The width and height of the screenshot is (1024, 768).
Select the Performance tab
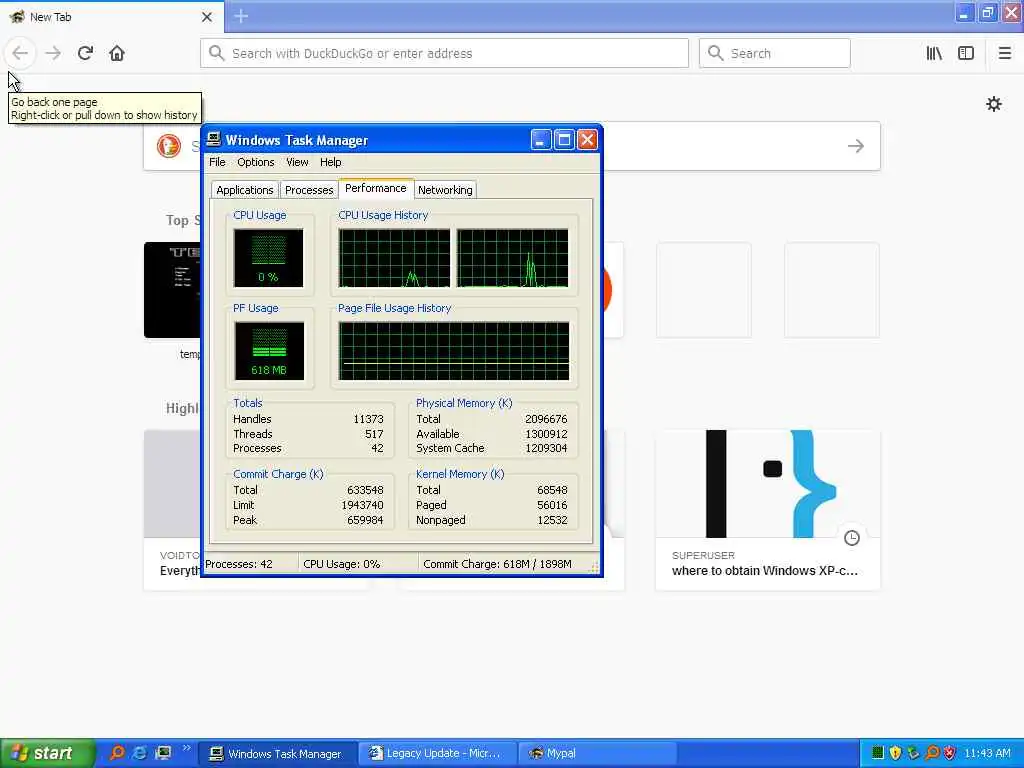coord(376,188)
